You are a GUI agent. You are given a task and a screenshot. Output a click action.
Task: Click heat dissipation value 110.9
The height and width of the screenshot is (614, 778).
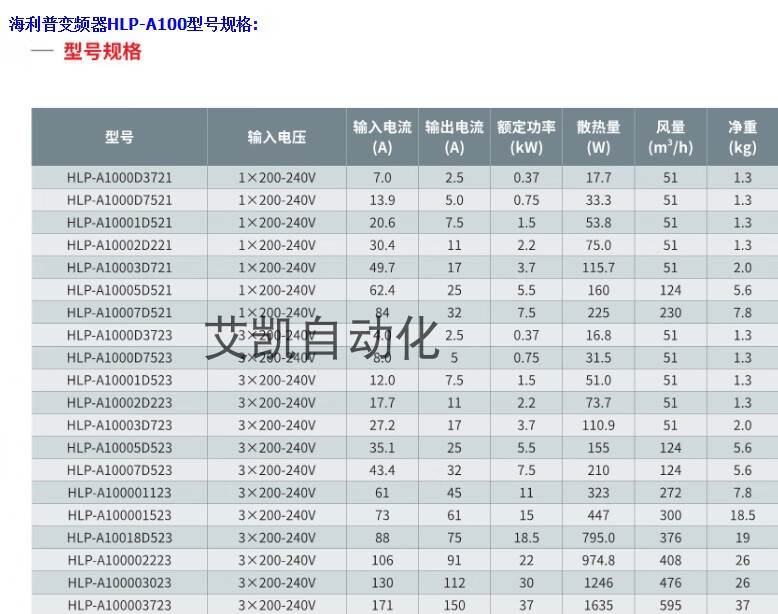(598, 425)
